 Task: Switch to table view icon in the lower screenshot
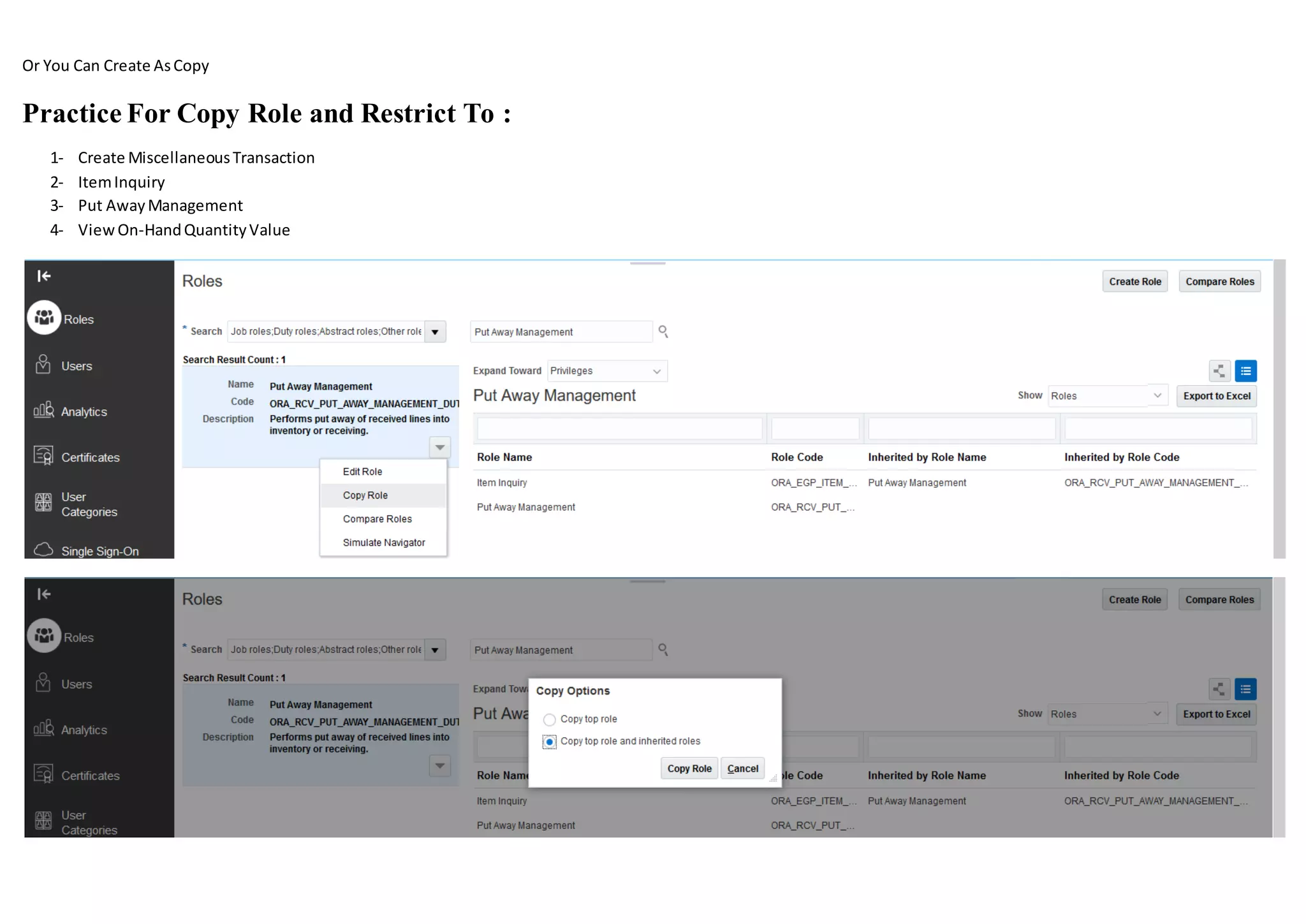(1245, 689)
